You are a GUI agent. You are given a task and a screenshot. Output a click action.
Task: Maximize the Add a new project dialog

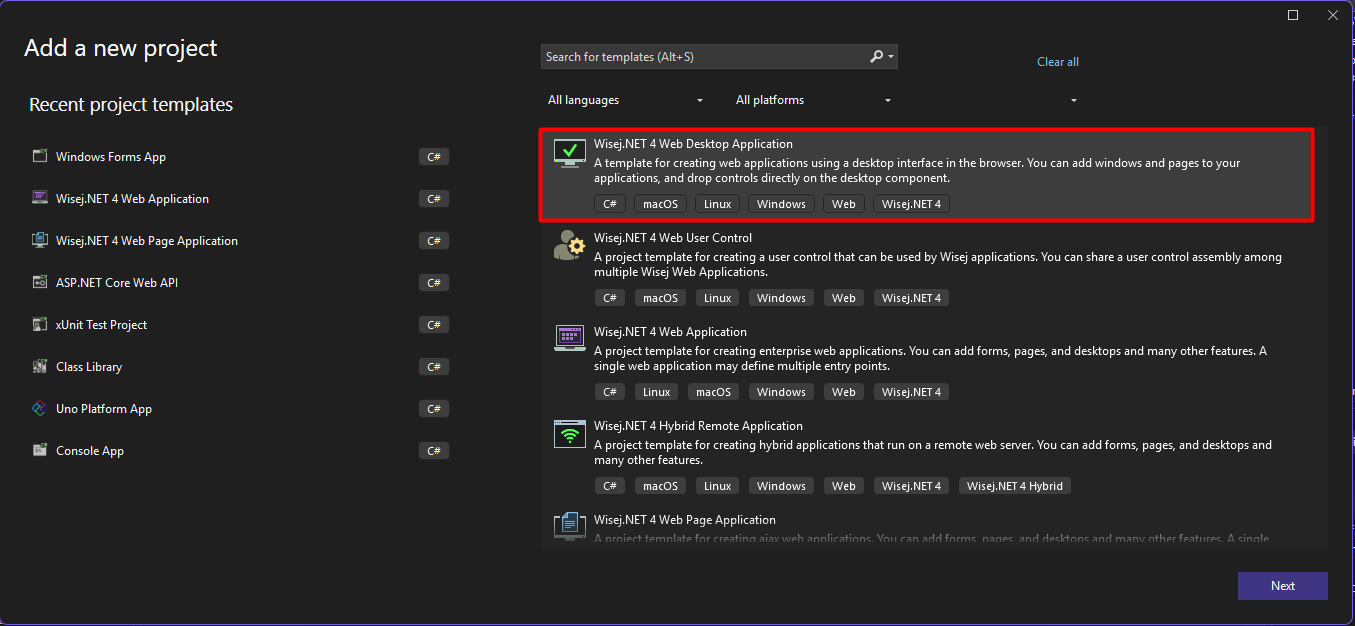pyautogui.click(x=1293, y=15)
